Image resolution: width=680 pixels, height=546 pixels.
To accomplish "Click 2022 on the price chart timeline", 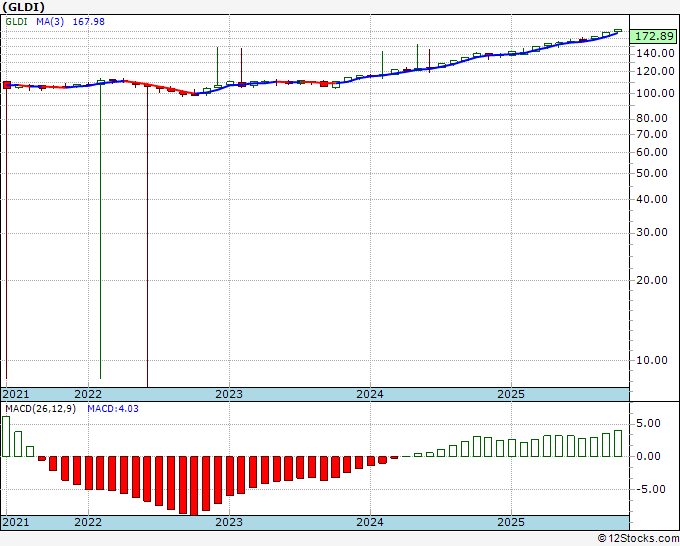I will [88, 394].
